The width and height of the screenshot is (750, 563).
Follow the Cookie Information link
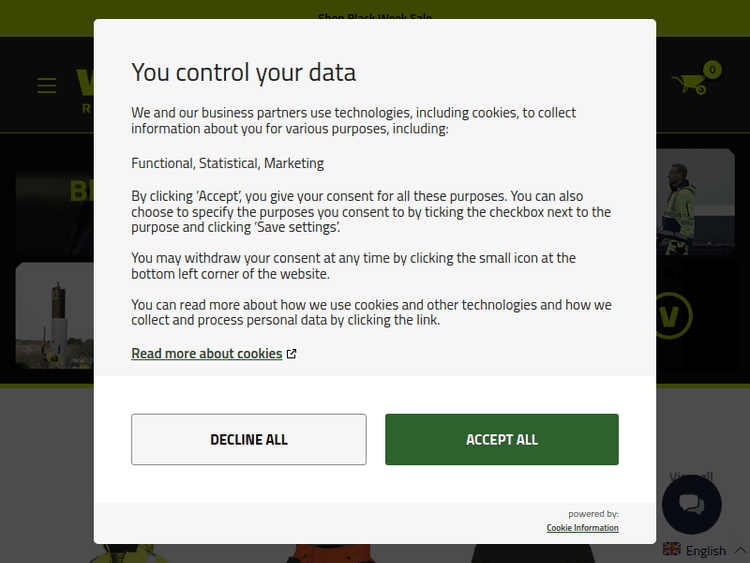582,528
